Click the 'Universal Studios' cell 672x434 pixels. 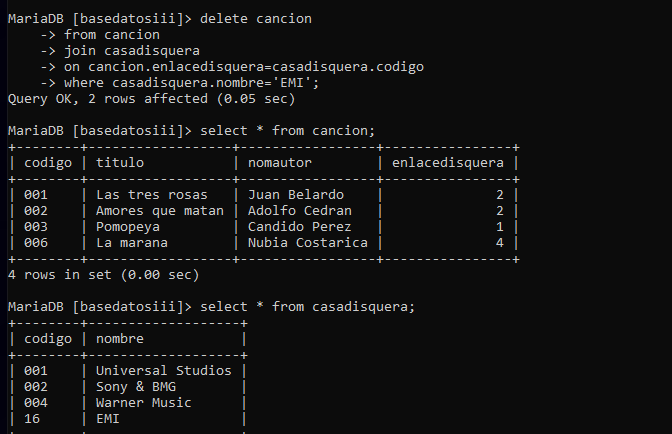click(x=164, y=370)
